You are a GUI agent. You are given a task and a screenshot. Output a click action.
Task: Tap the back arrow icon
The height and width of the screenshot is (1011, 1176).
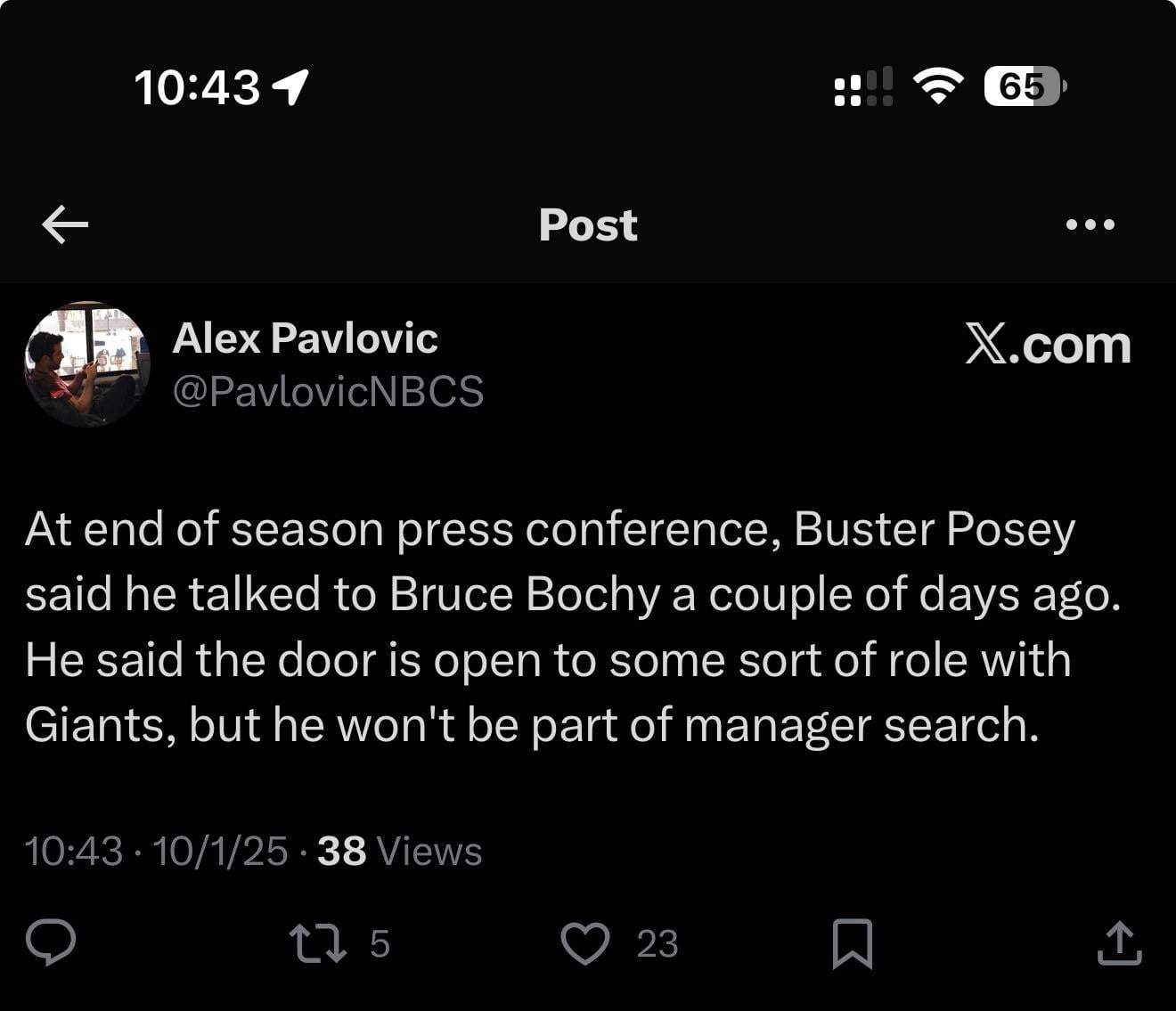tap(65, 224)
